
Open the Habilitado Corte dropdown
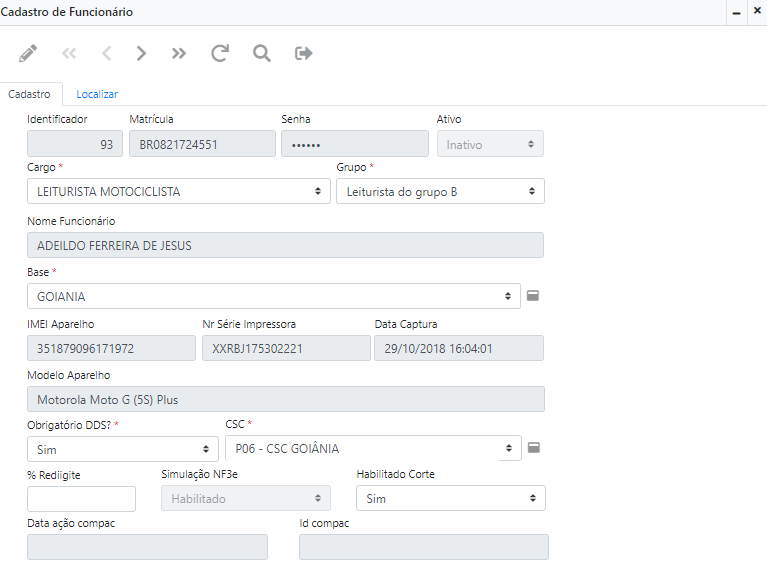(450, 498)
